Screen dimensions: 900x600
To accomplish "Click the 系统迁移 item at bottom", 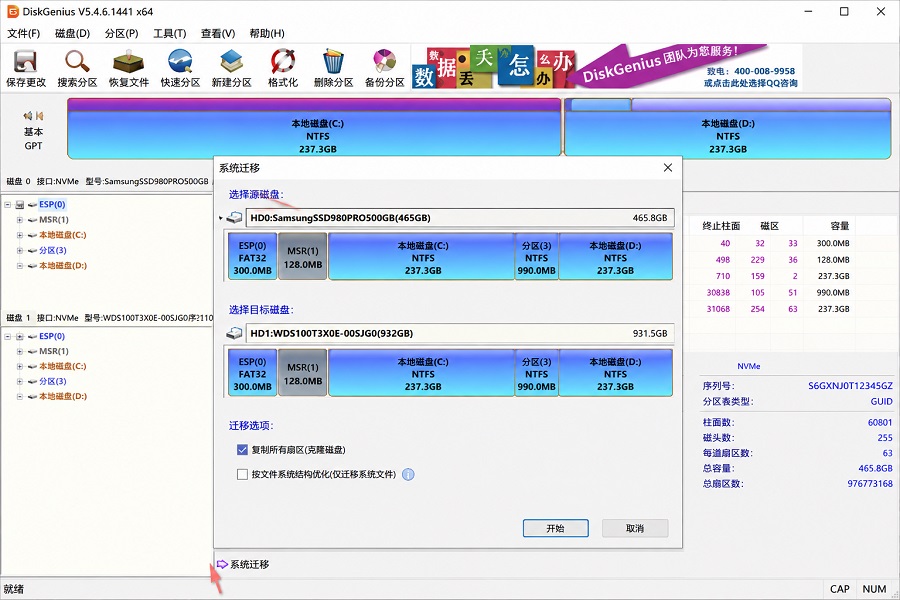I will click(x=243, y=564).
